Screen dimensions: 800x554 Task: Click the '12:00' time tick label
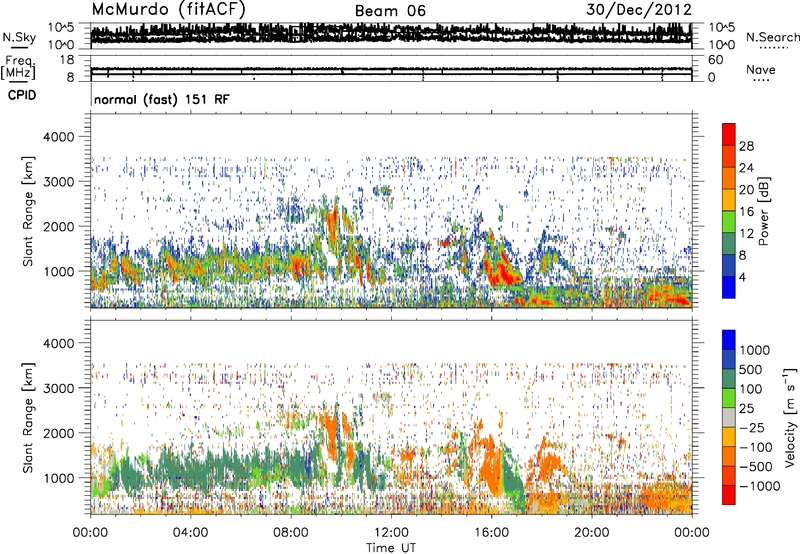tap(391, 533)
